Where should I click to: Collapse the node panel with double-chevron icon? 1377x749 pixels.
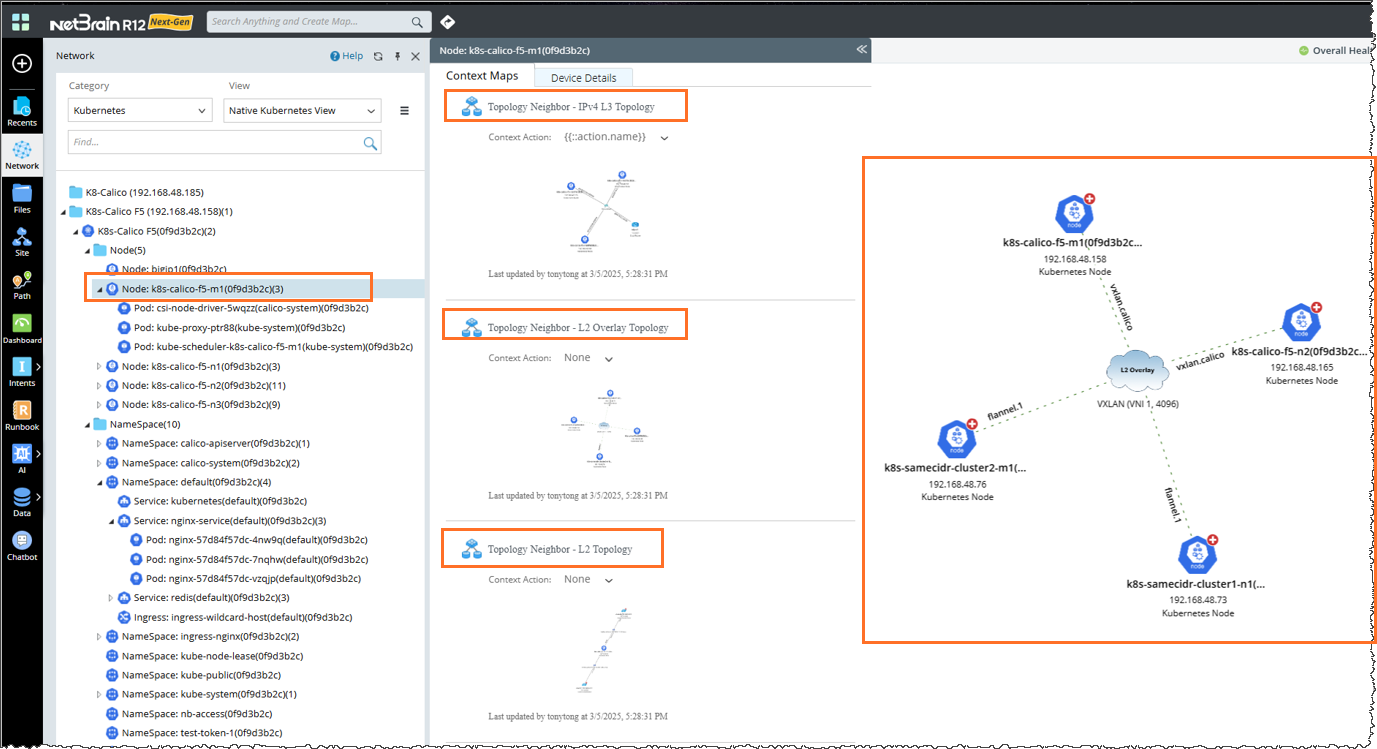click(x=861, y=49)
